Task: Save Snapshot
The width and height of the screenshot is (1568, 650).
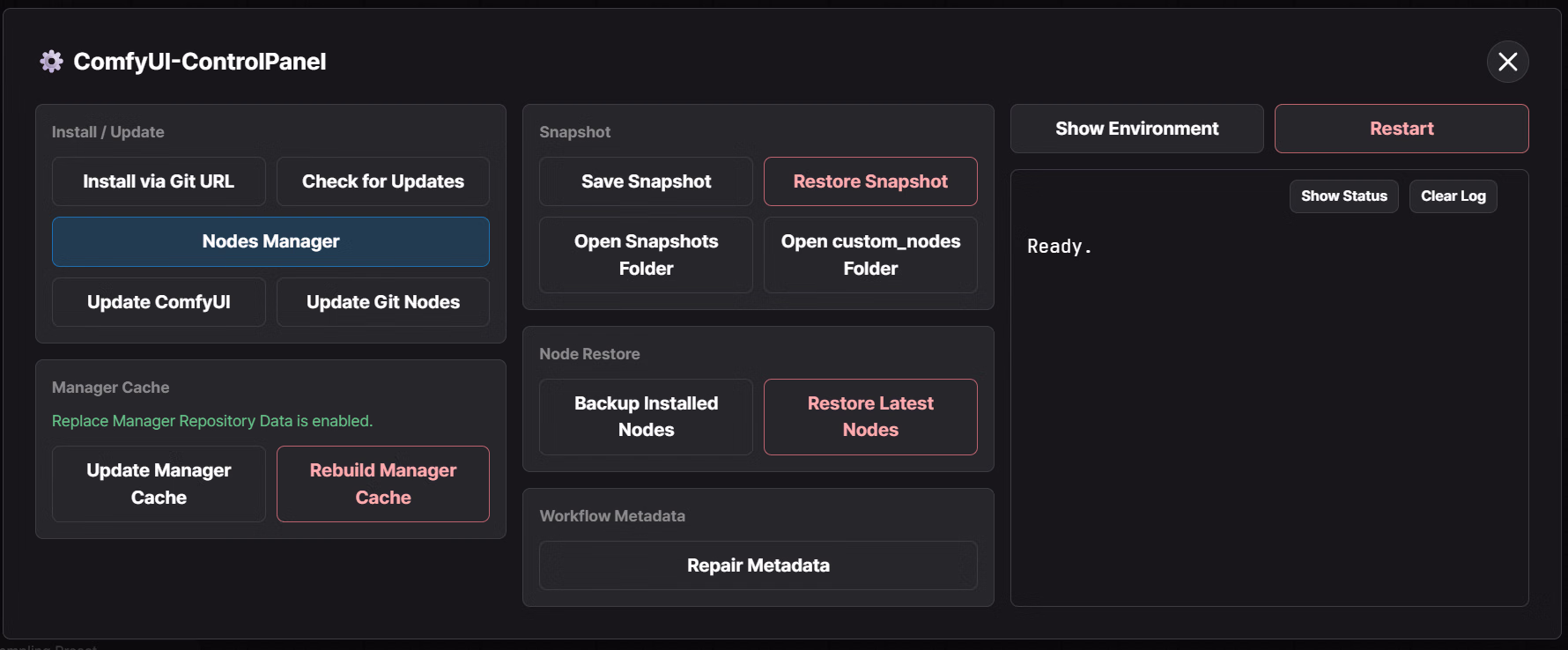Action: coord(646,181)
